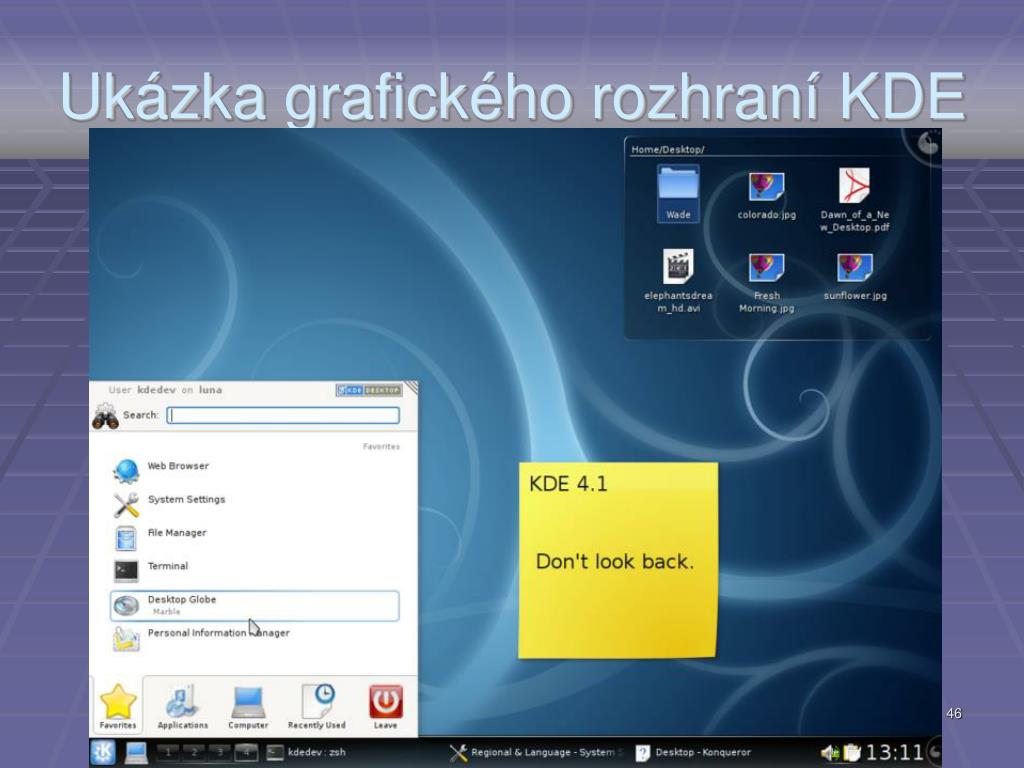The width and height of the screenshot is (1024, 768).
Task: Switch to virtual desktop 4 in pager
Action: pyautogui.click(x=246, y=752)
